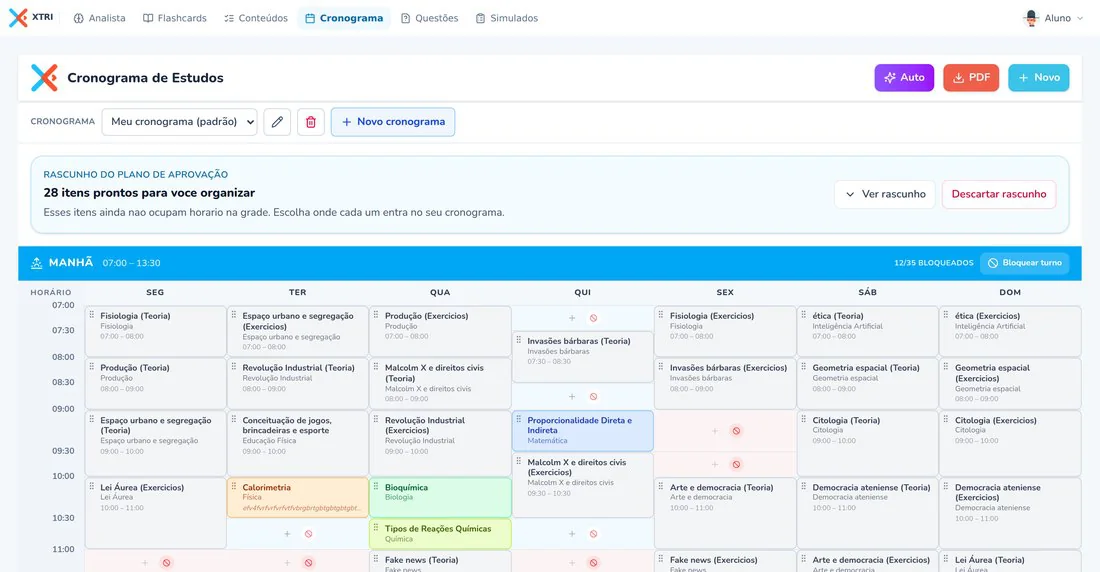This screenshot has height=572, width=1100.
Task: Generate schedule with the Auto button
Action: coord(904,77)
